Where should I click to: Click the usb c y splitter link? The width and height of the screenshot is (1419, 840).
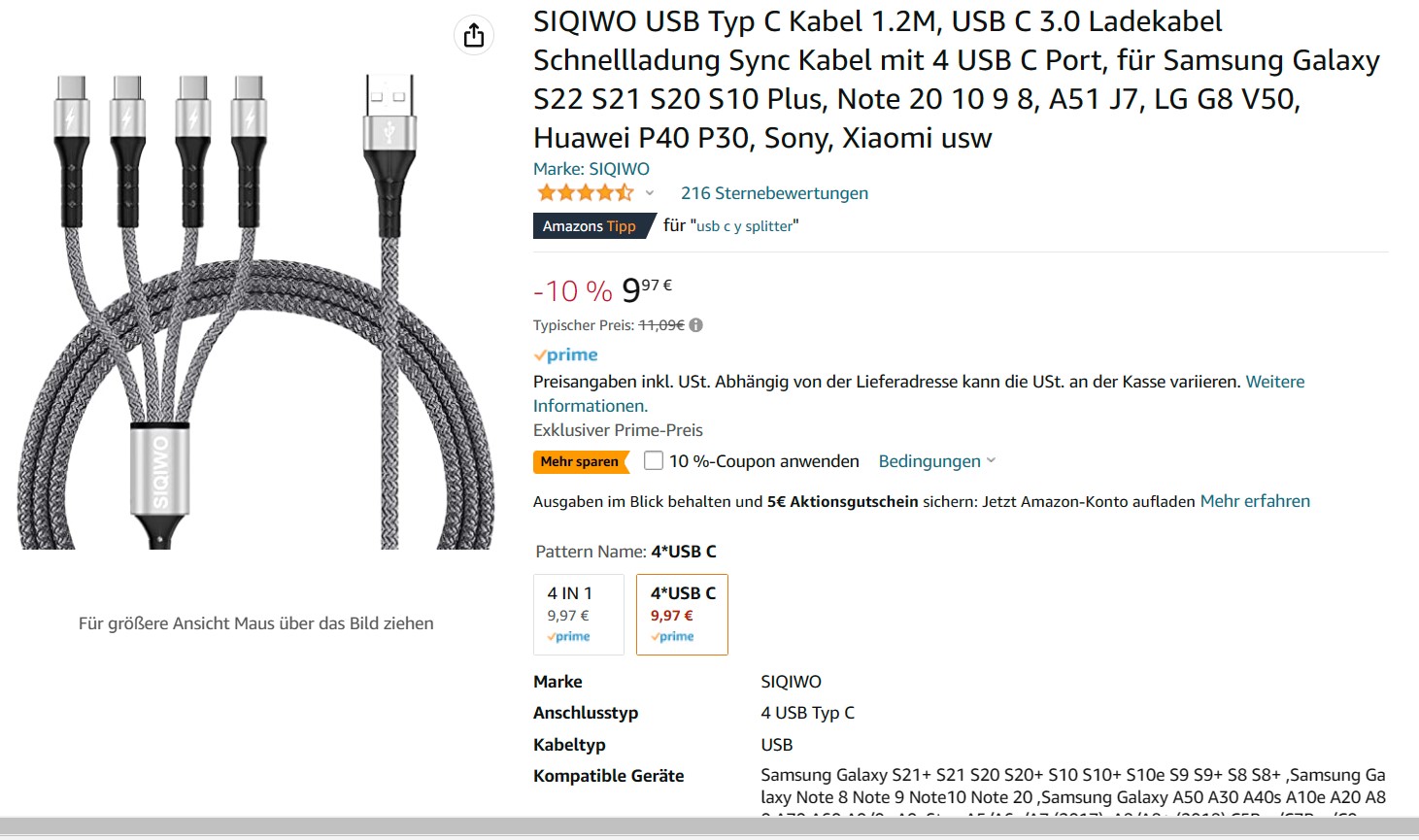point(745,226)
